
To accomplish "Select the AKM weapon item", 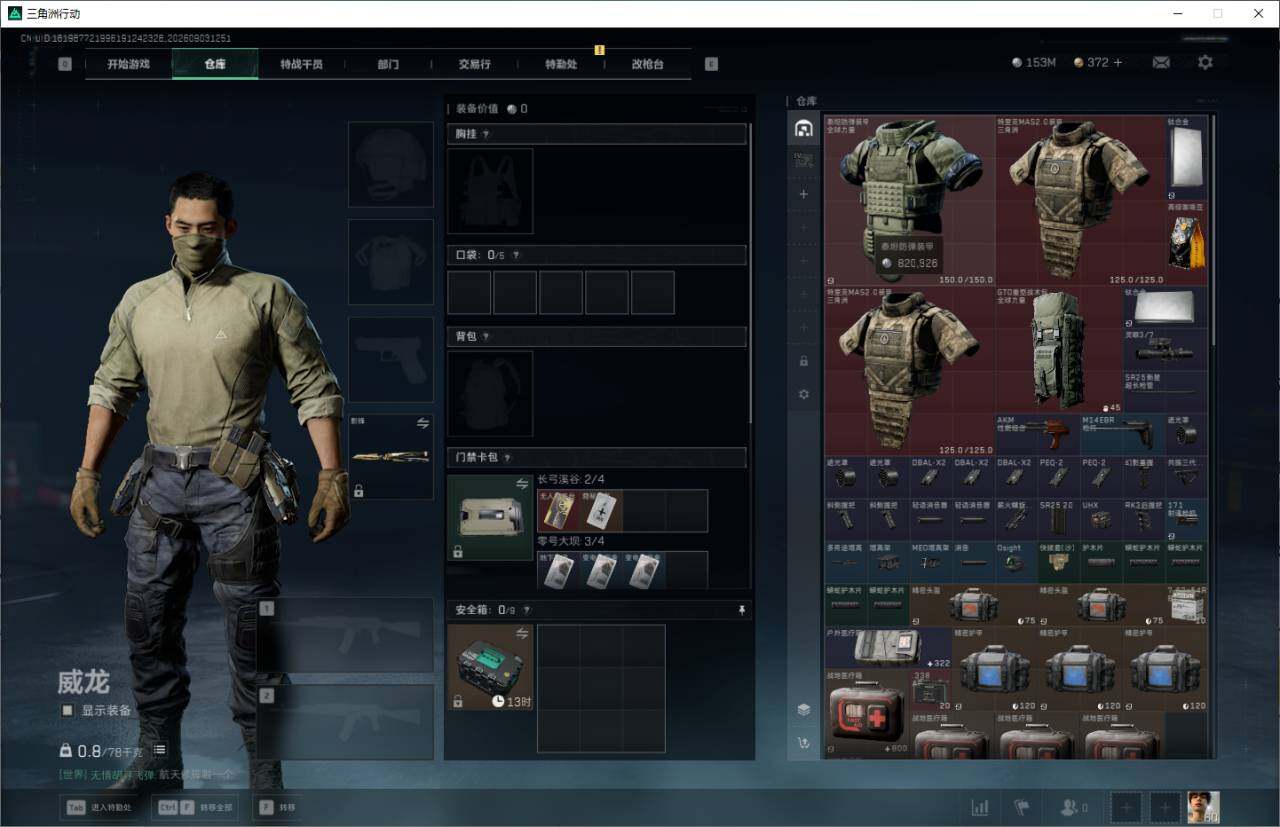I will pos(1038,435).
